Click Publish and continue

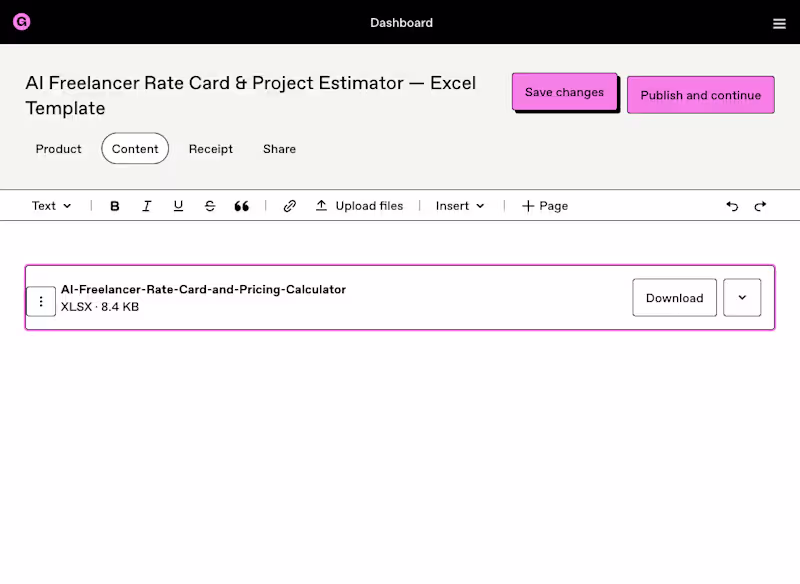[x=699, y=94]
